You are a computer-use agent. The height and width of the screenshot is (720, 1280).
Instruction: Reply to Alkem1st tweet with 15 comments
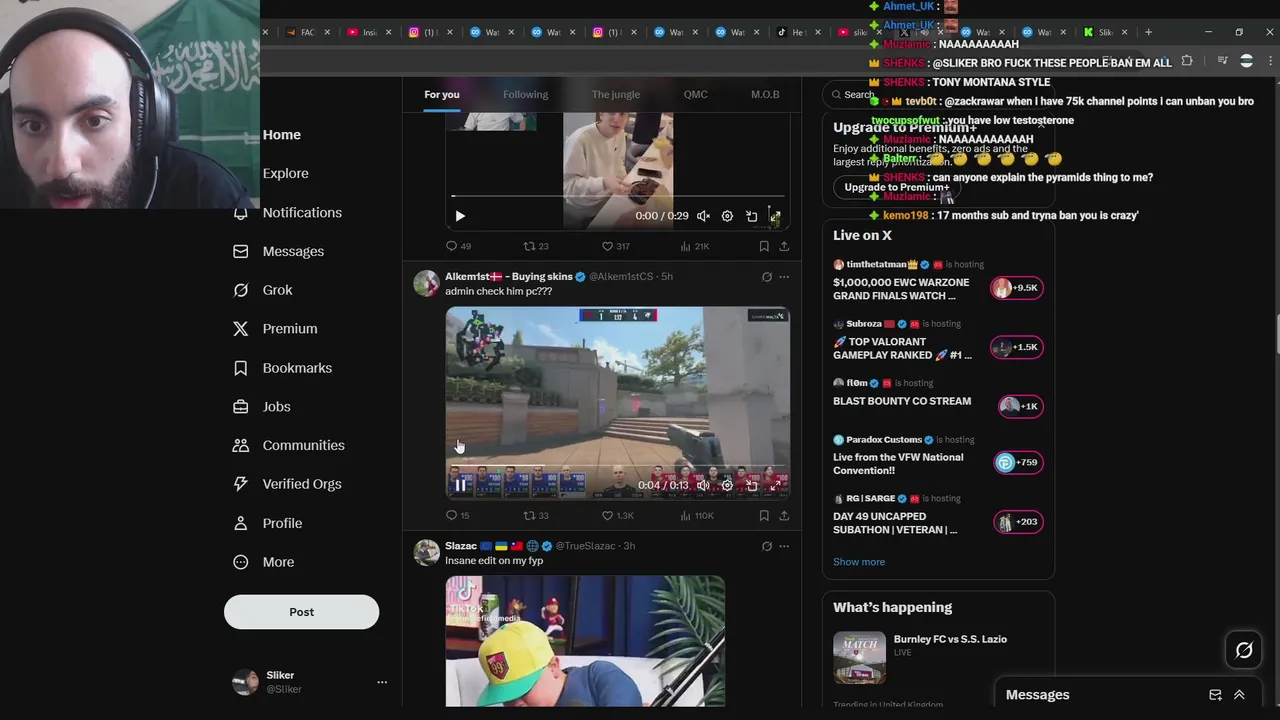click(458, 516)
